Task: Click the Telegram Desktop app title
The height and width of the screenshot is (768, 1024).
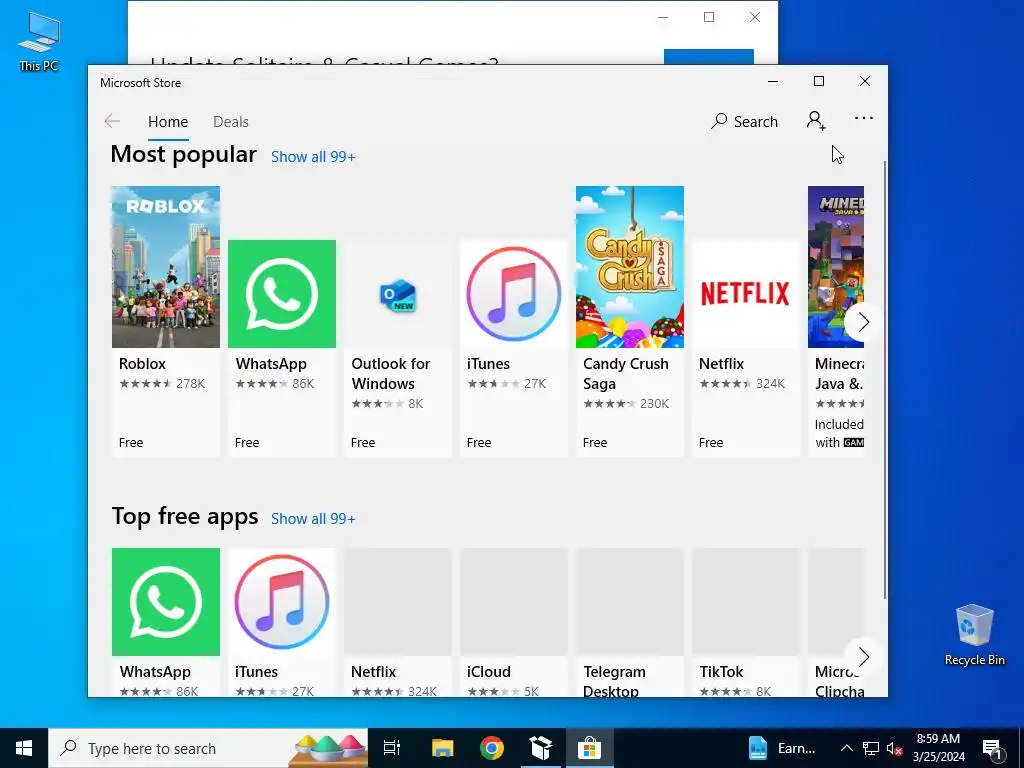Action: point(614,681)
